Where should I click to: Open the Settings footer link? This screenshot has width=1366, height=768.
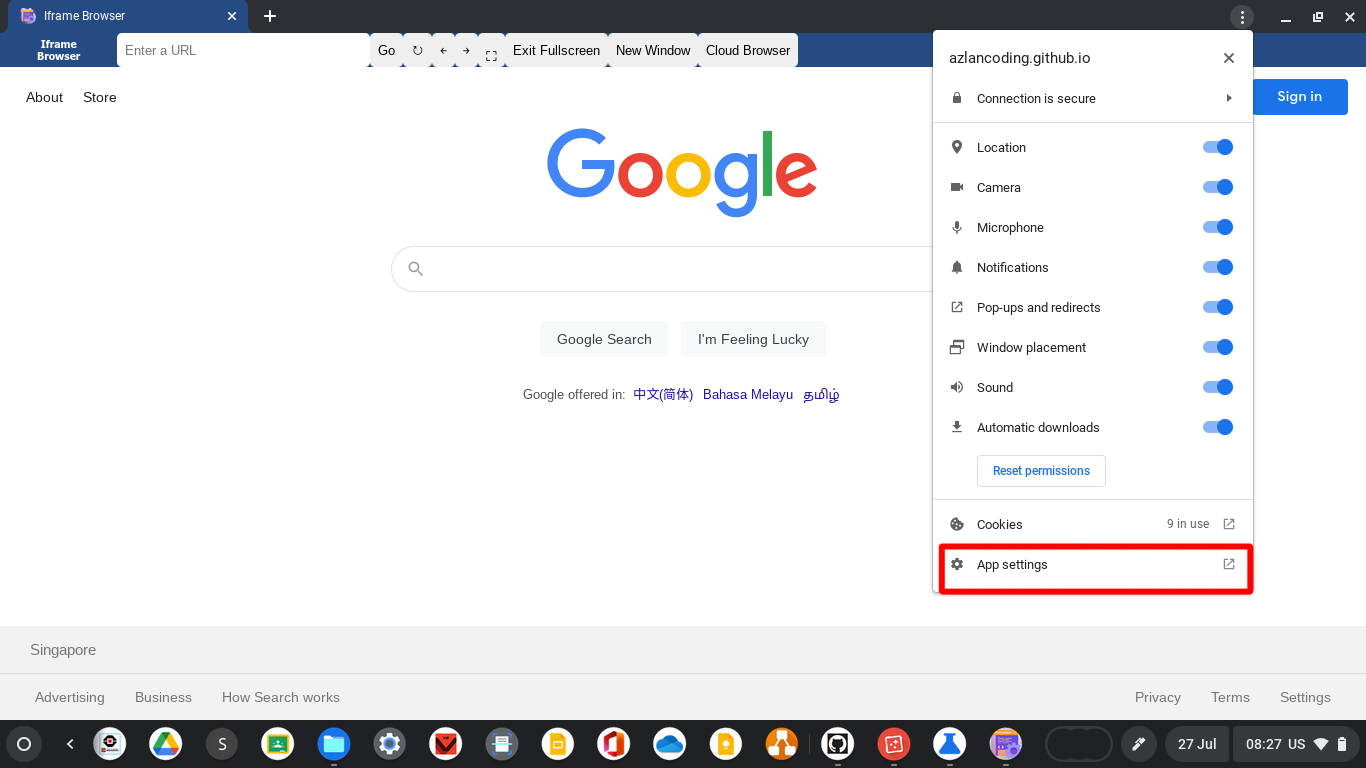[x=1305, y=697]
